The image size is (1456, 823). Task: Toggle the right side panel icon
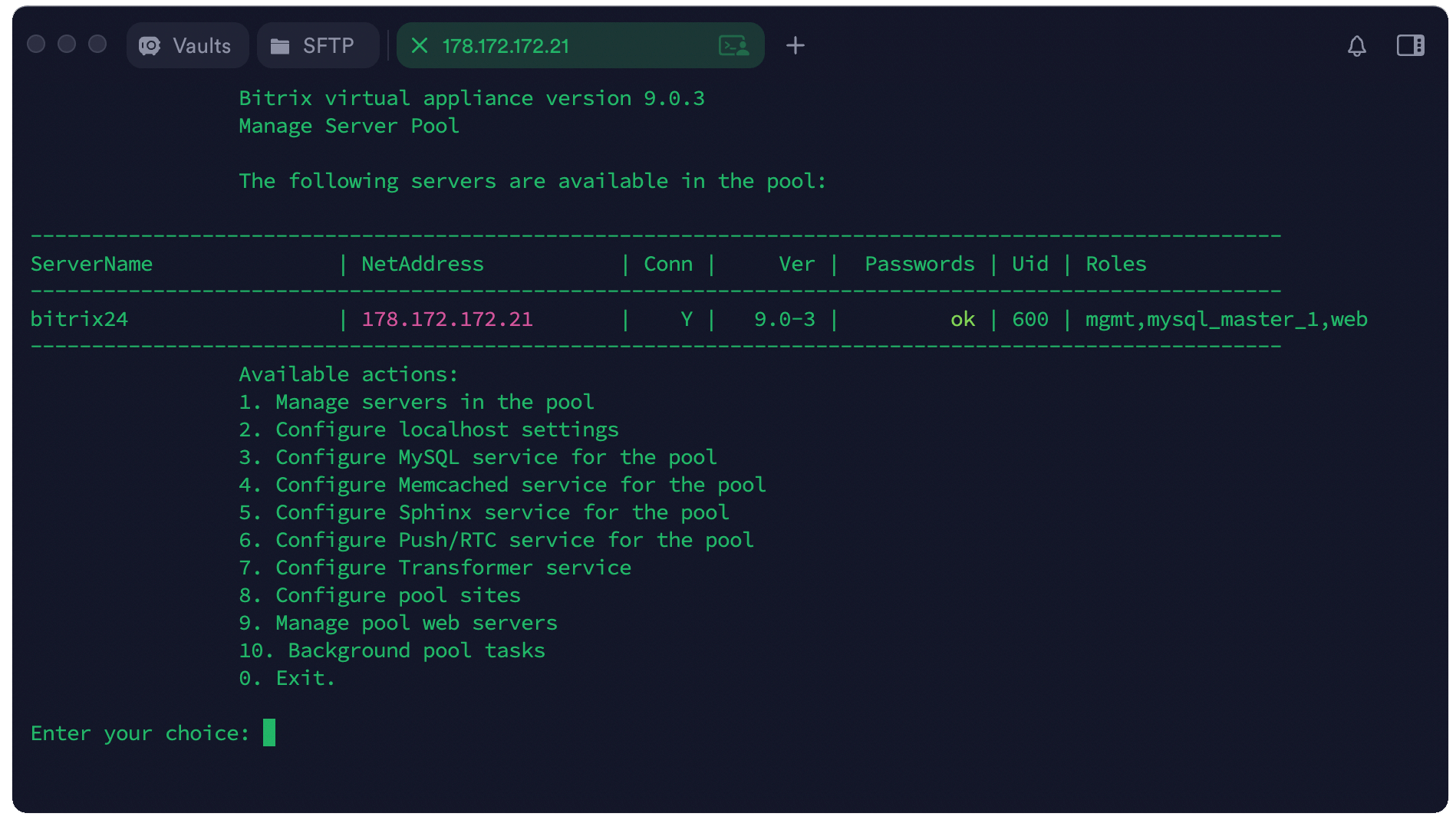(x=1410, y=46)
